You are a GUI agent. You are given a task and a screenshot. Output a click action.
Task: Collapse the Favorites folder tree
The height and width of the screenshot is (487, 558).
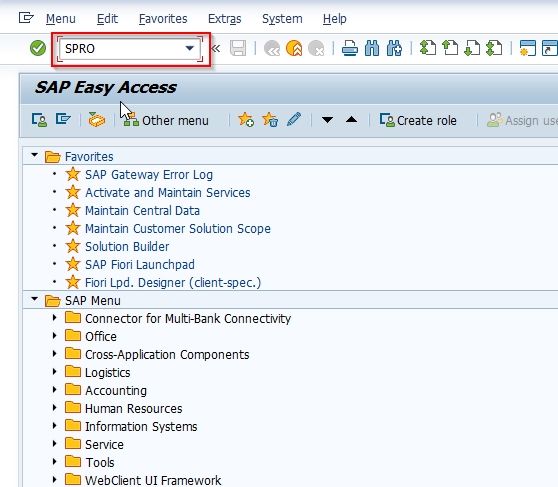click(35, 155)
